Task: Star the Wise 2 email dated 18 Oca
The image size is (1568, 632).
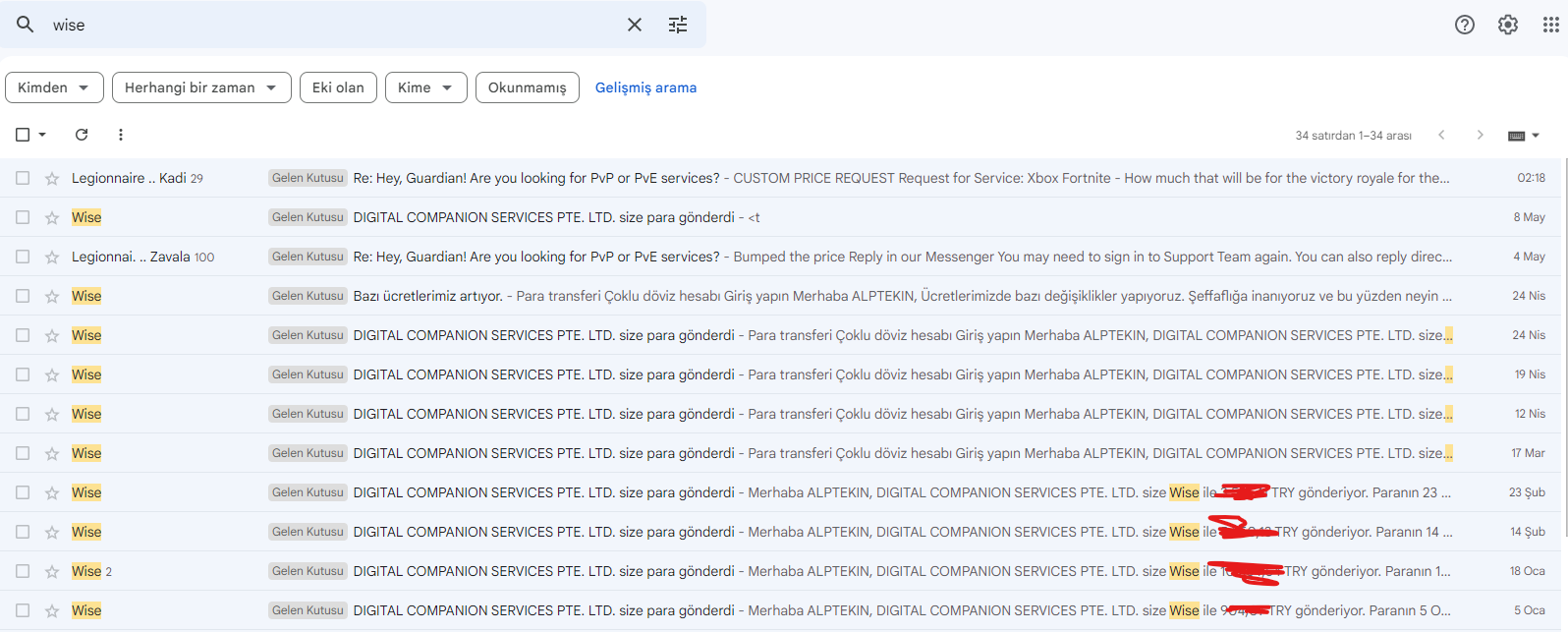Action: 52,571
